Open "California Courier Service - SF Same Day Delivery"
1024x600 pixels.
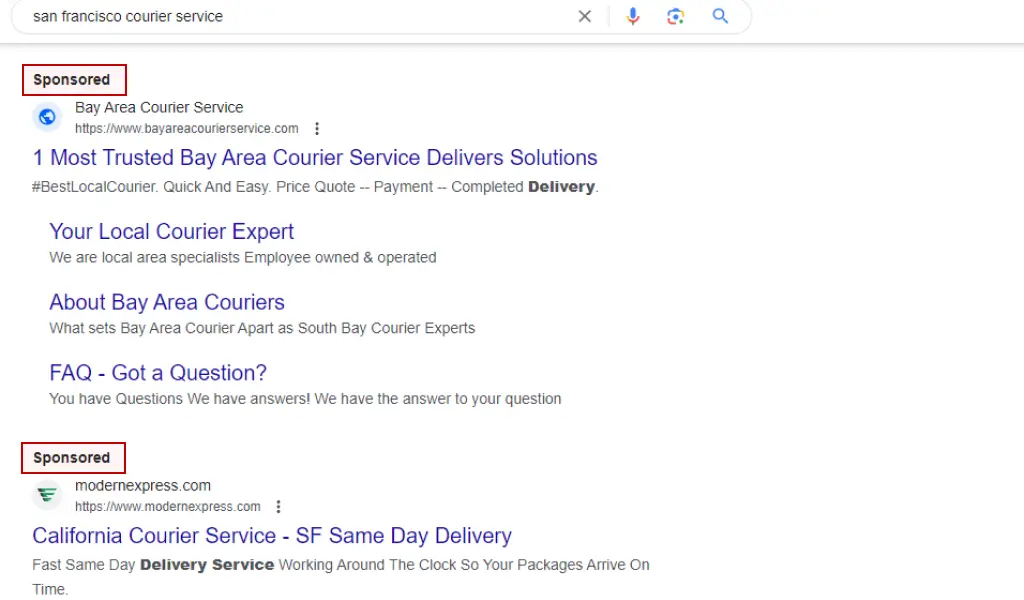272,535
